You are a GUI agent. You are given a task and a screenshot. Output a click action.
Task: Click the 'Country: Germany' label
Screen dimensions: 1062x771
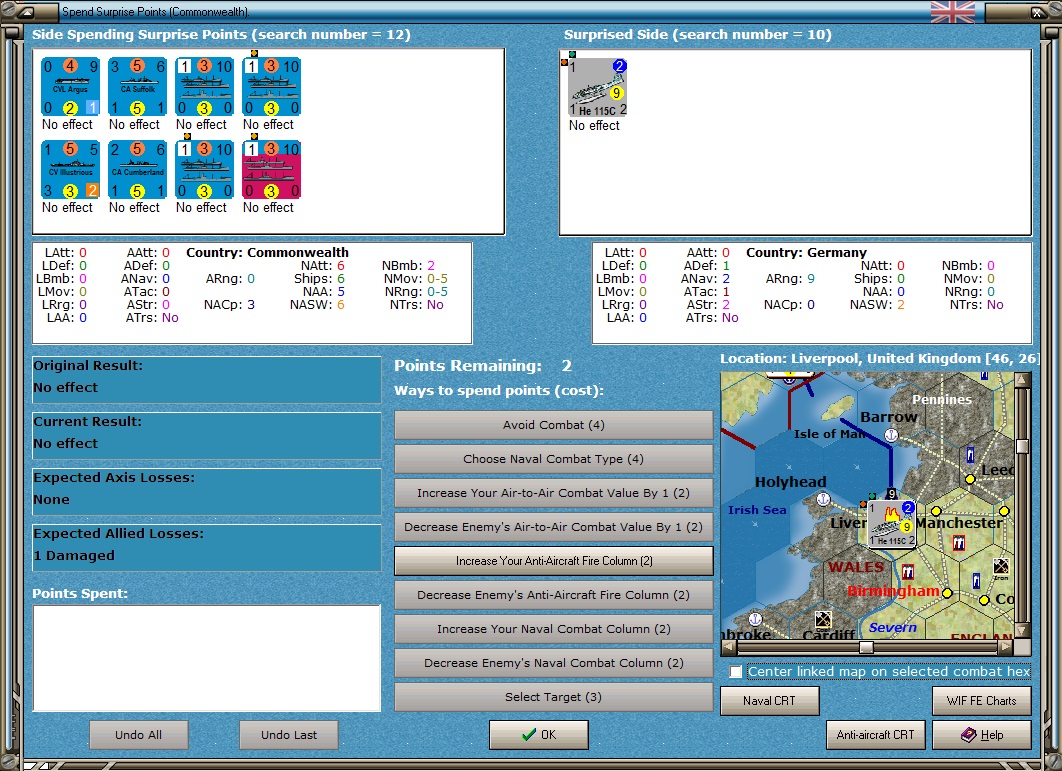coord(807,253)
